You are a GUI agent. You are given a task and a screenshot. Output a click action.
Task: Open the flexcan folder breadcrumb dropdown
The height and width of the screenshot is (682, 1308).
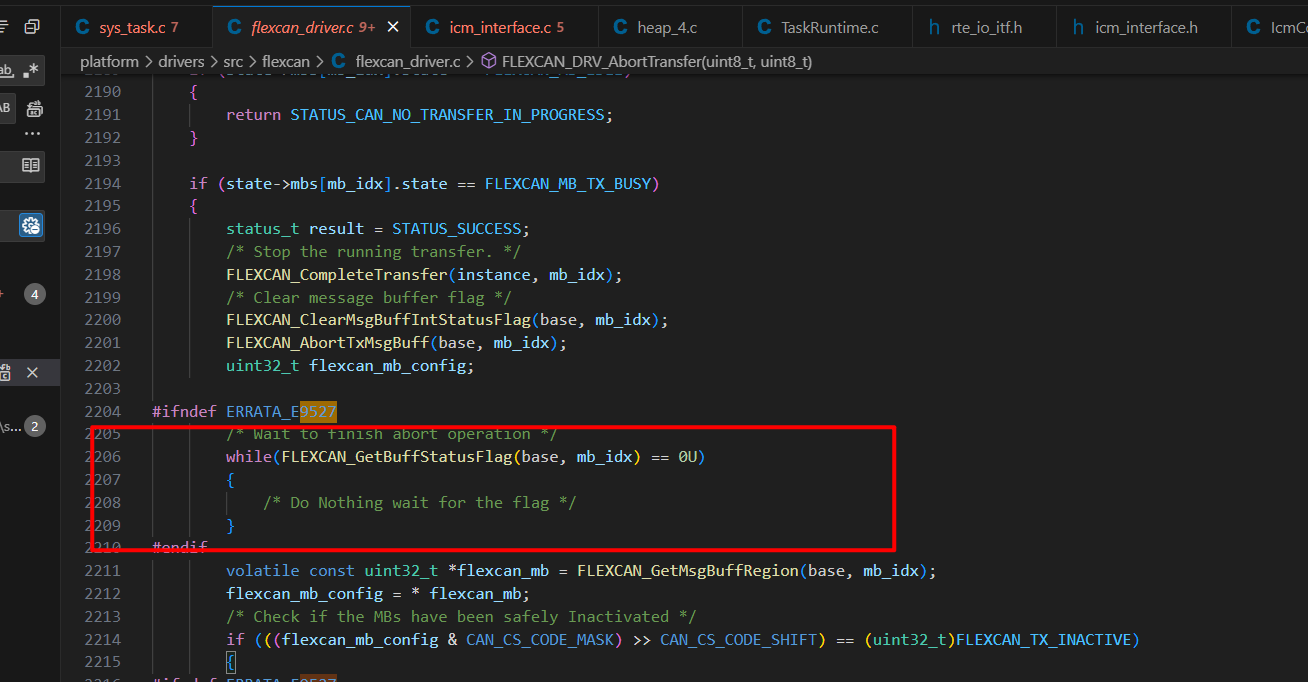[286, 62]
